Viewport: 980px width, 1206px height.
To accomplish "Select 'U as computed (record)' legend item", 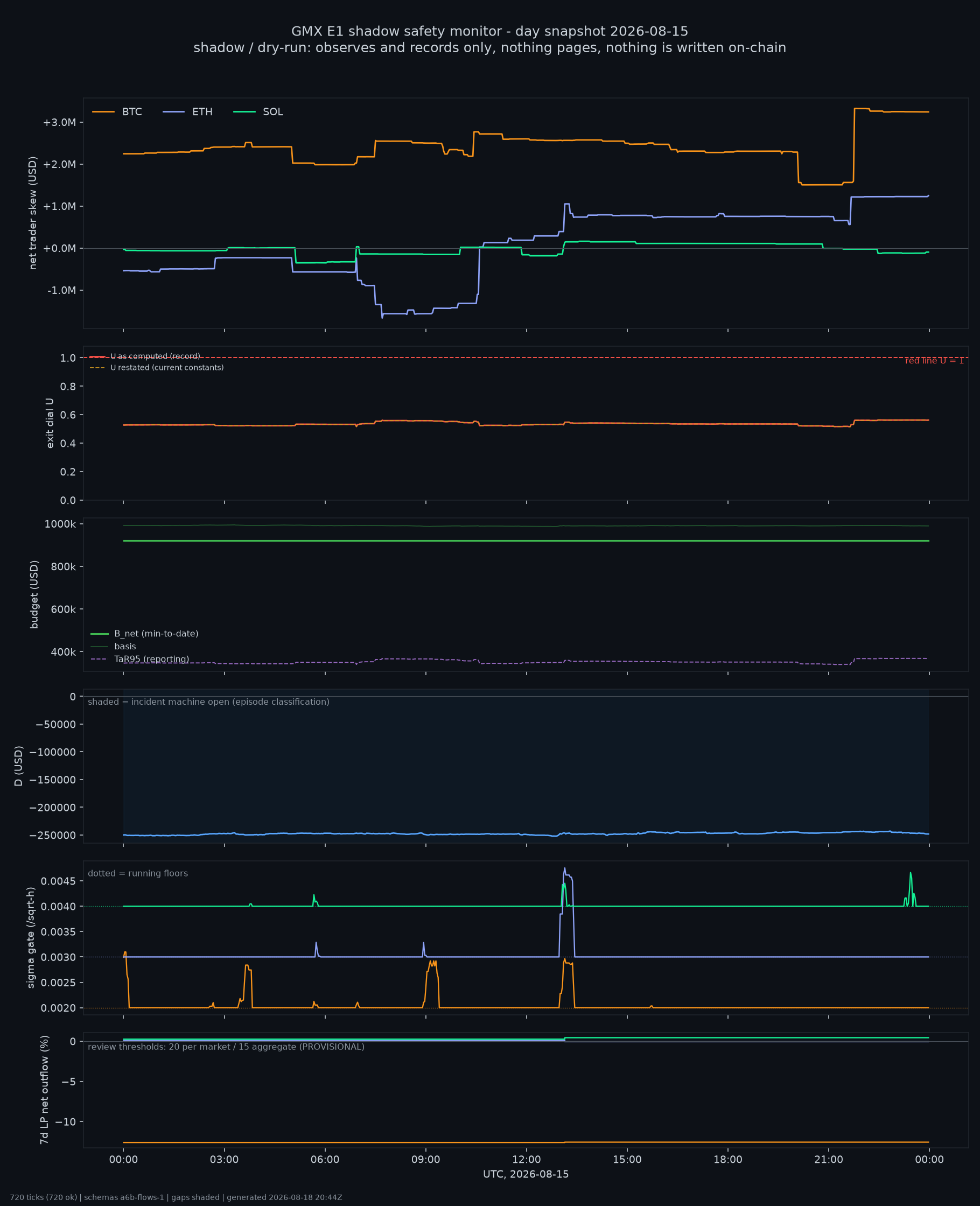I will click(x=144, y=356).
